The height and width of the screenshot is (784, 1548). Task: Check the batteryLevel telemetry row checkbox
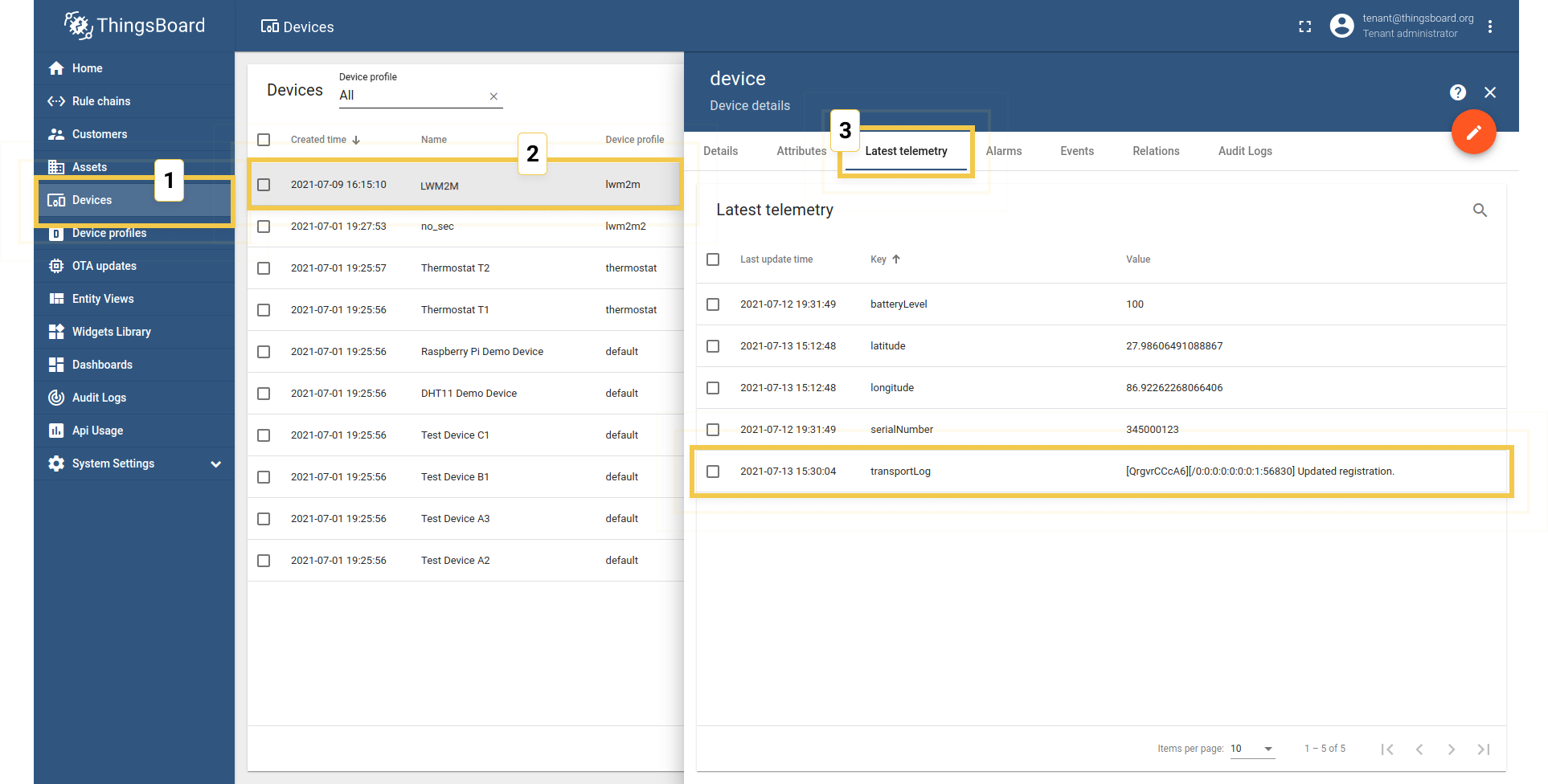(x=713, y=304)
